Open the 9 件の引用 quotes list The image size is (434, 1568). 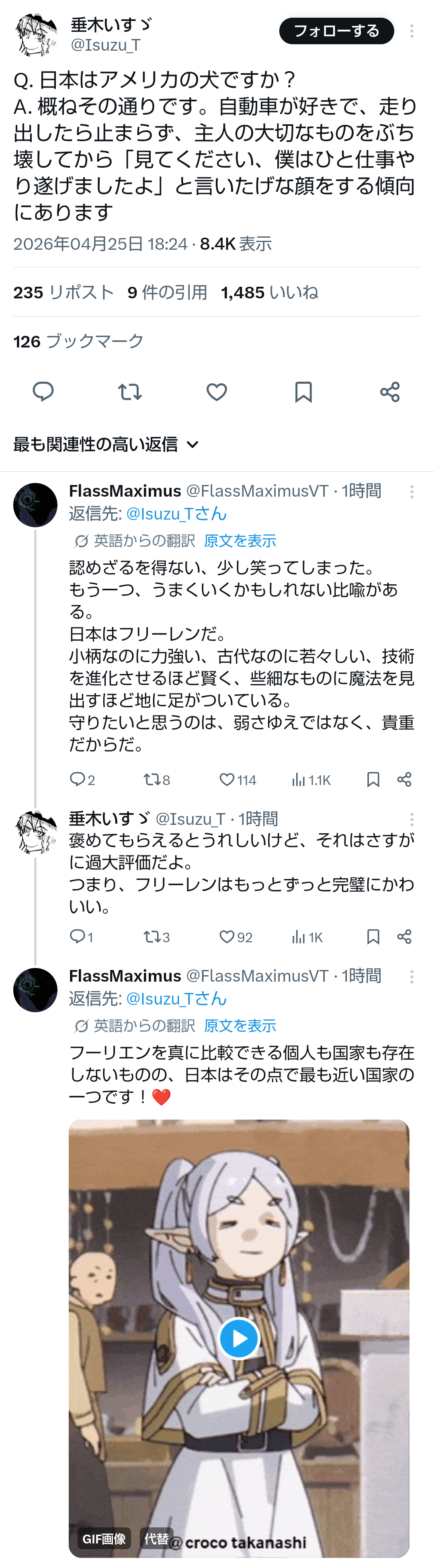167,293
